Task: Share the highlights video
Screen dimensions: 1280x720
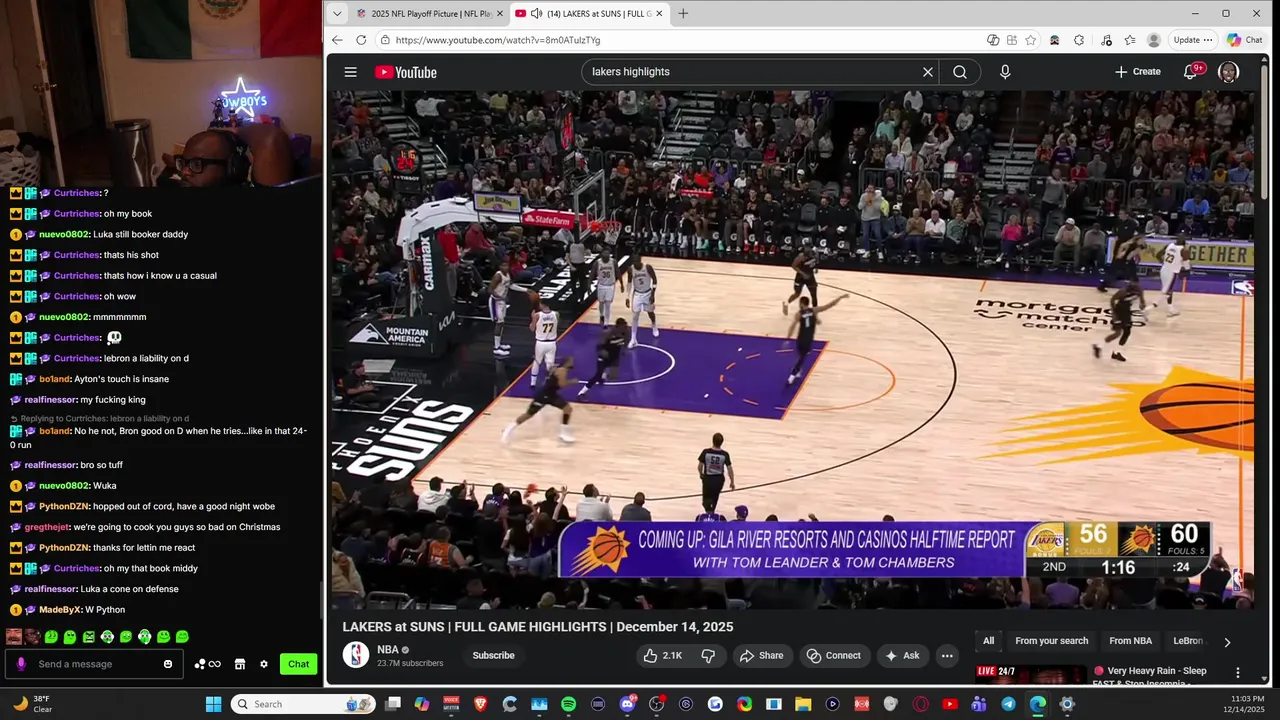Action: coord(761,656)
